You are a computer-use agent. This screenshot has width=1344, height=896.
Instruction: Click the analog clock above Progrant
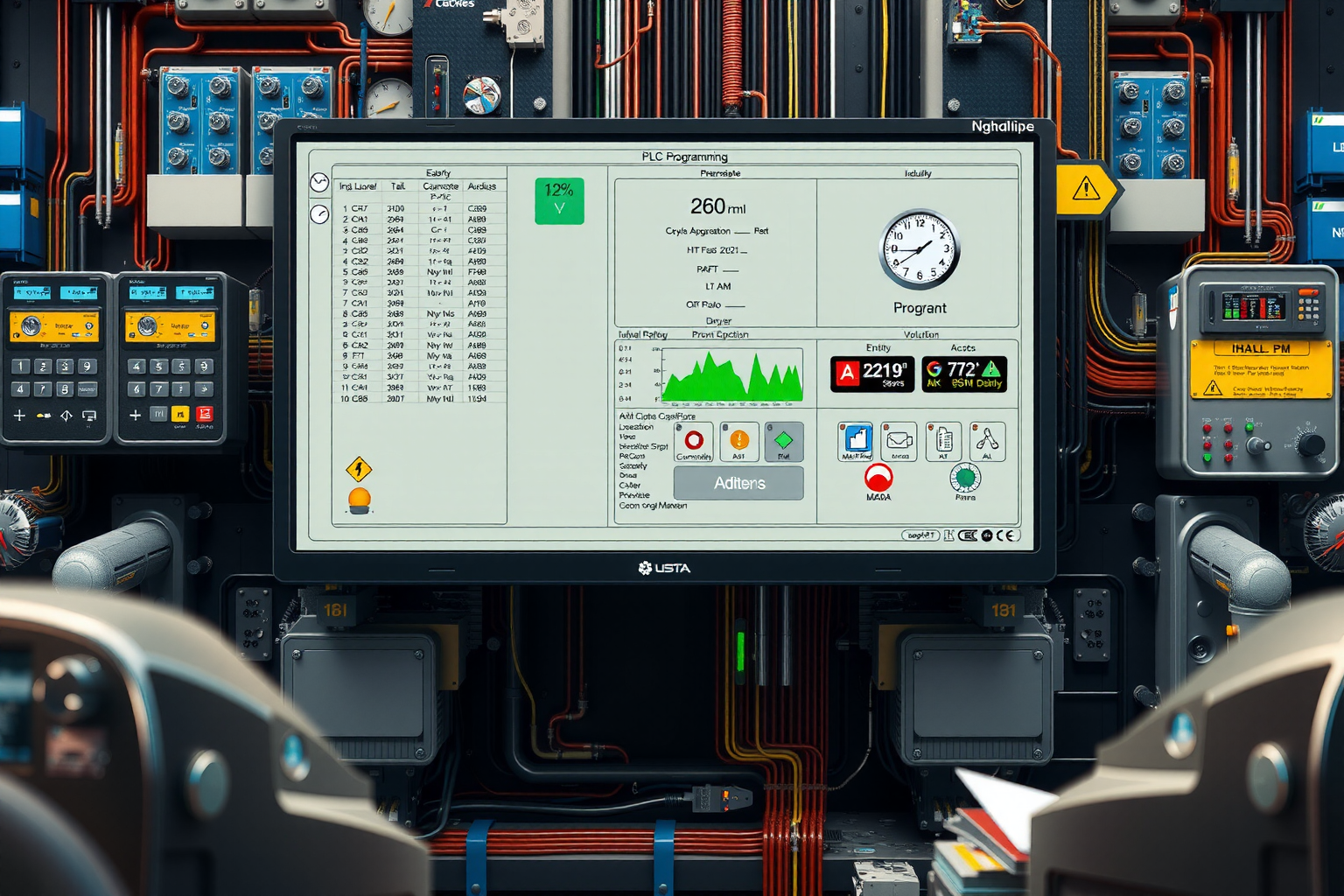[x=919, y=249]
